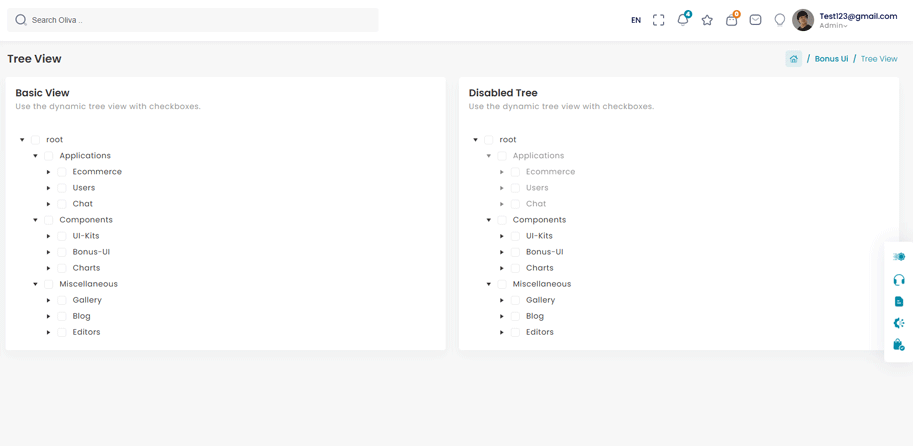Select Editors label in Disabled Tree
The height and width of the screenshot is (446, 913).
click(540, 332)
